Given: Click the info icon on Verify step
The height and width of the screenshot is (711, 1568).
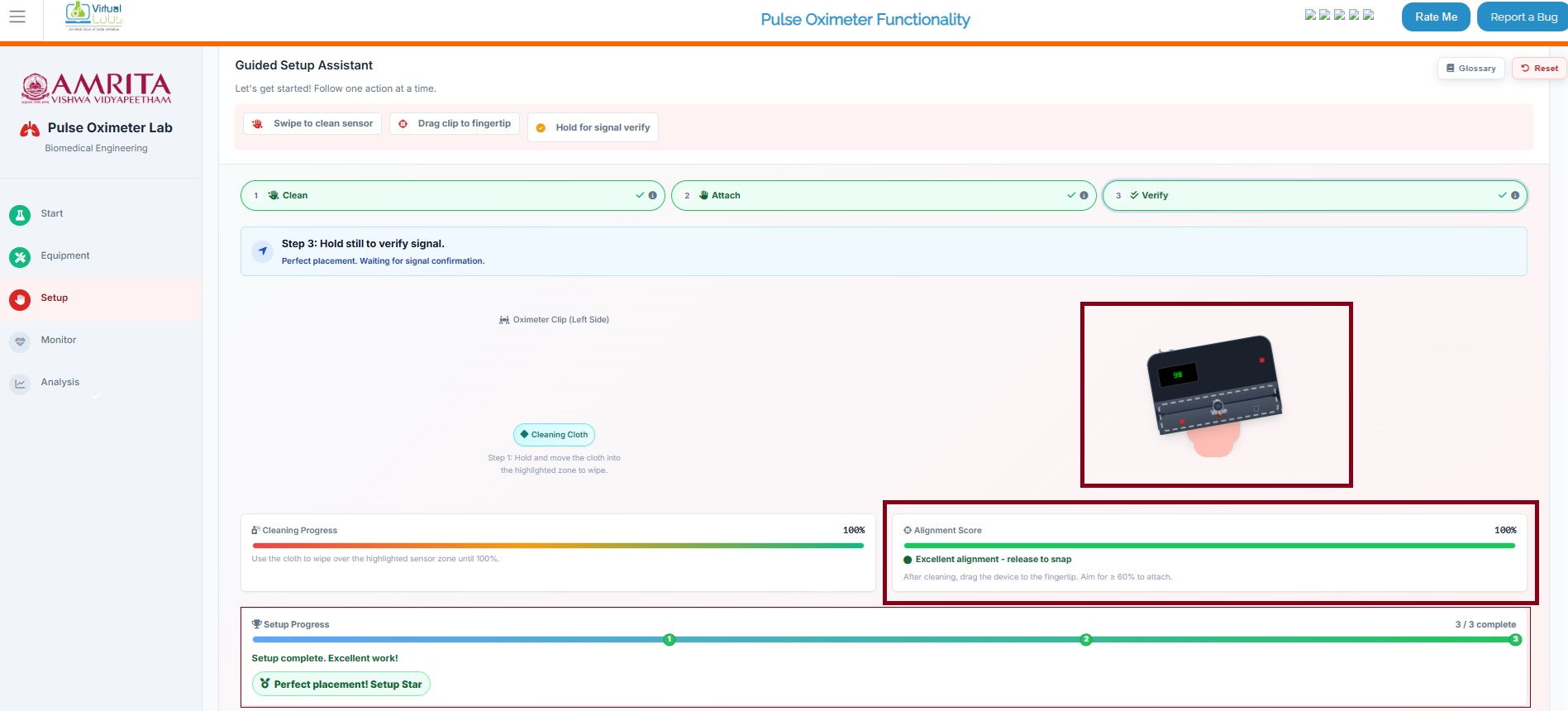Looking at the screenshot, I should tap(1515, 196).
